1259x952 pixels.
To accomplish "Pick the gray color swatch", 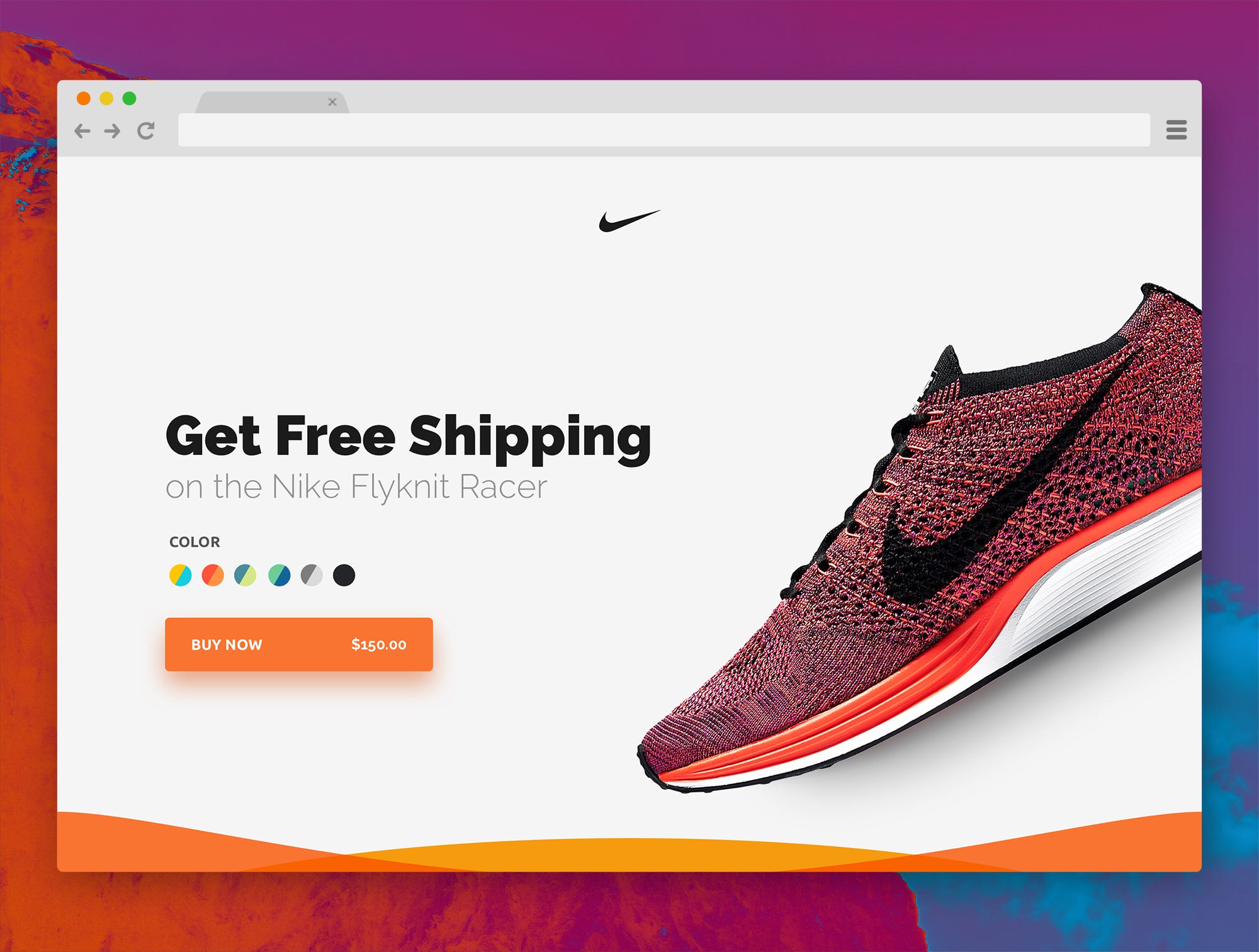I will coord(312,575).
